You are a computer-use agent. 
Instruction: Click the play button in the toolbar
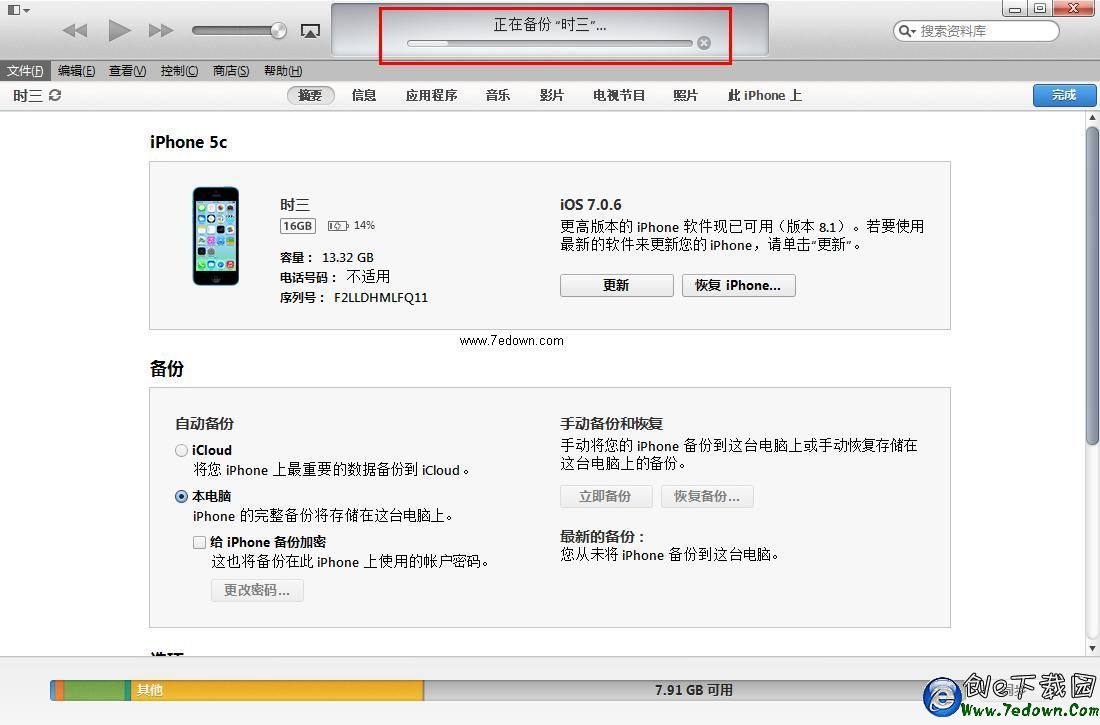119,30
